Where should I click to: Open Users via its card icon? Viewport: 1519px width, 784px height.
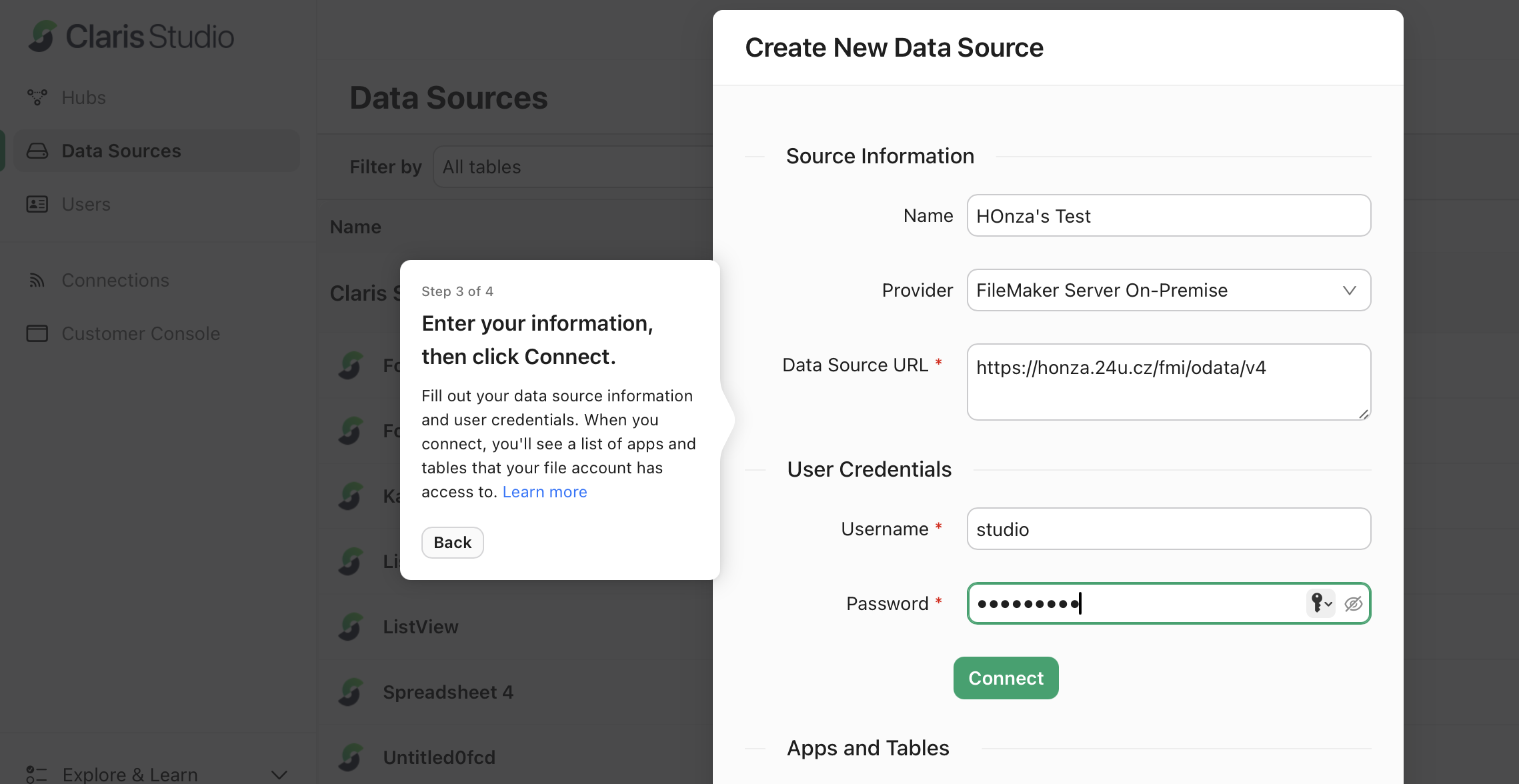(37, 204)
